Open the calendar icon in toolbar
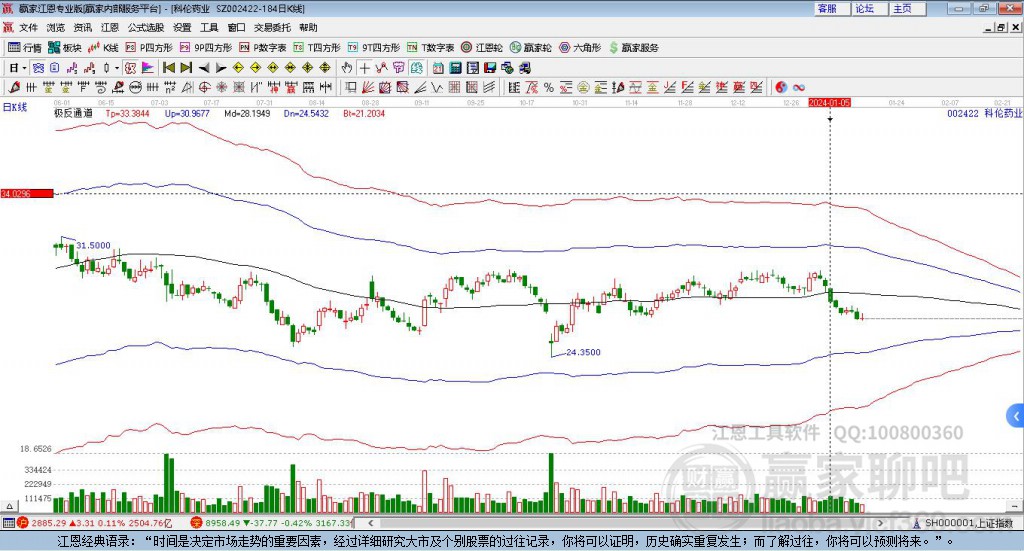 [x=438, y=68]
